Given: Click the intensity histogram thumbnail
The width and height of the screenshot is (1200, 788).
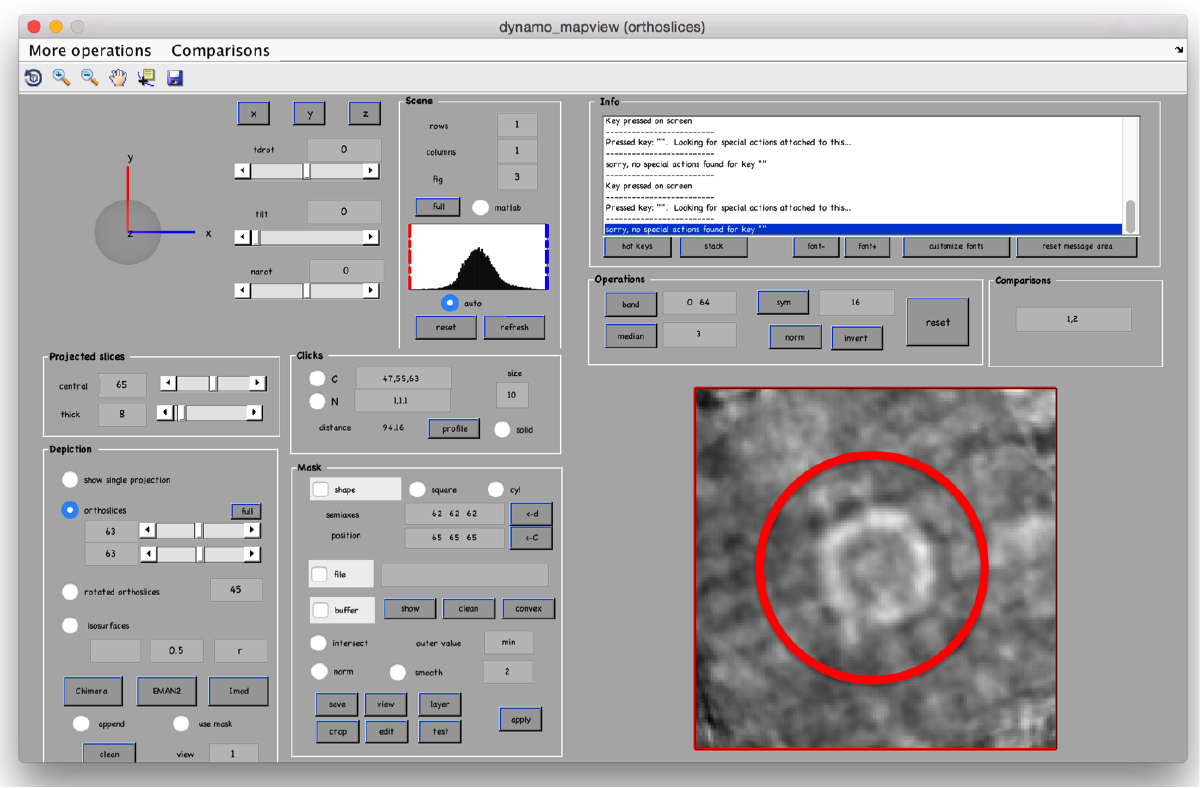Looking at the screenshot, I should click(x=480, y=258).
